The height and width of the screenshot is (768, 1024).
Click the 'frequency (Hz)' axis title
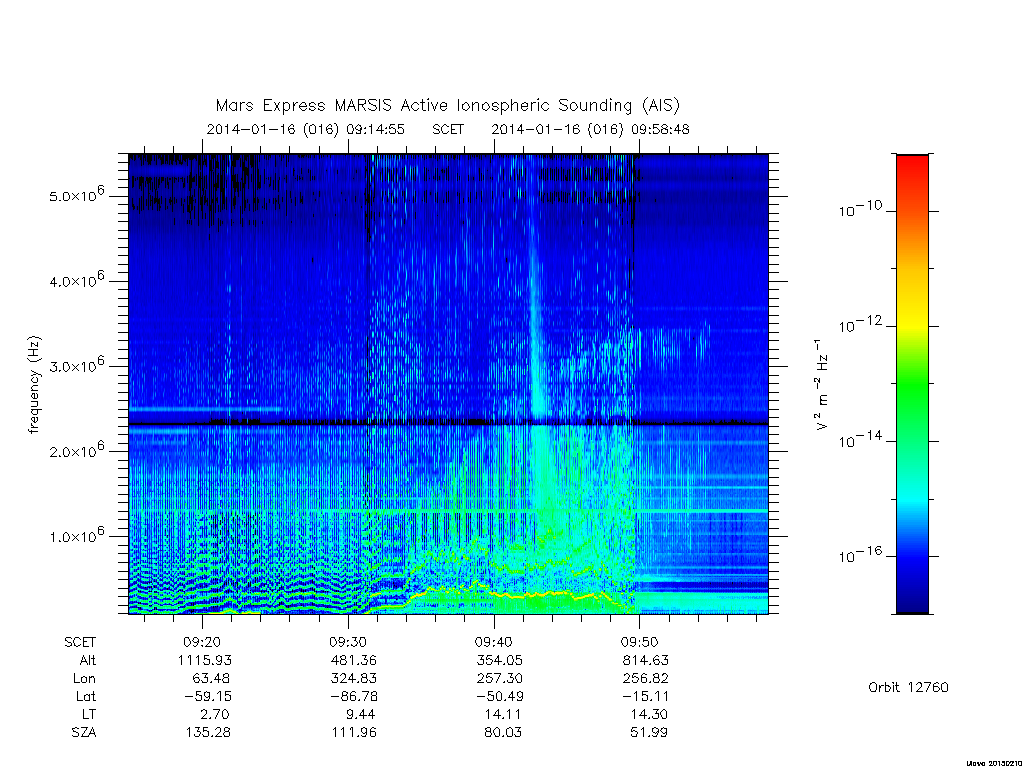point(34,385)
